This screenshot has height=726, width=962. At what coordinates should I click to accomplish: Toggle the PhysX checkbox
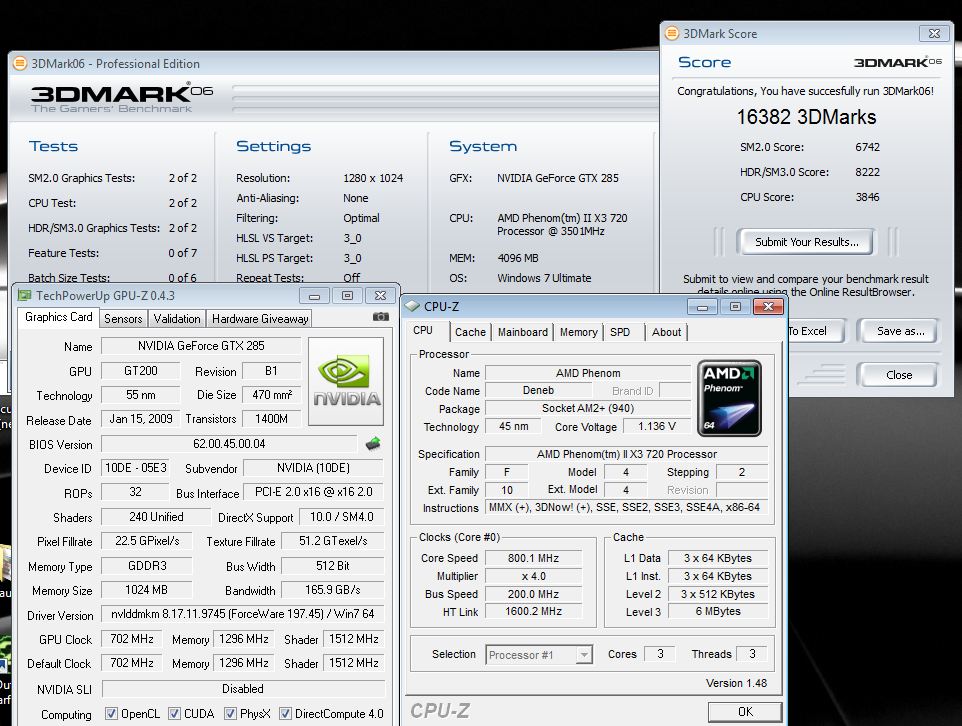230,713
